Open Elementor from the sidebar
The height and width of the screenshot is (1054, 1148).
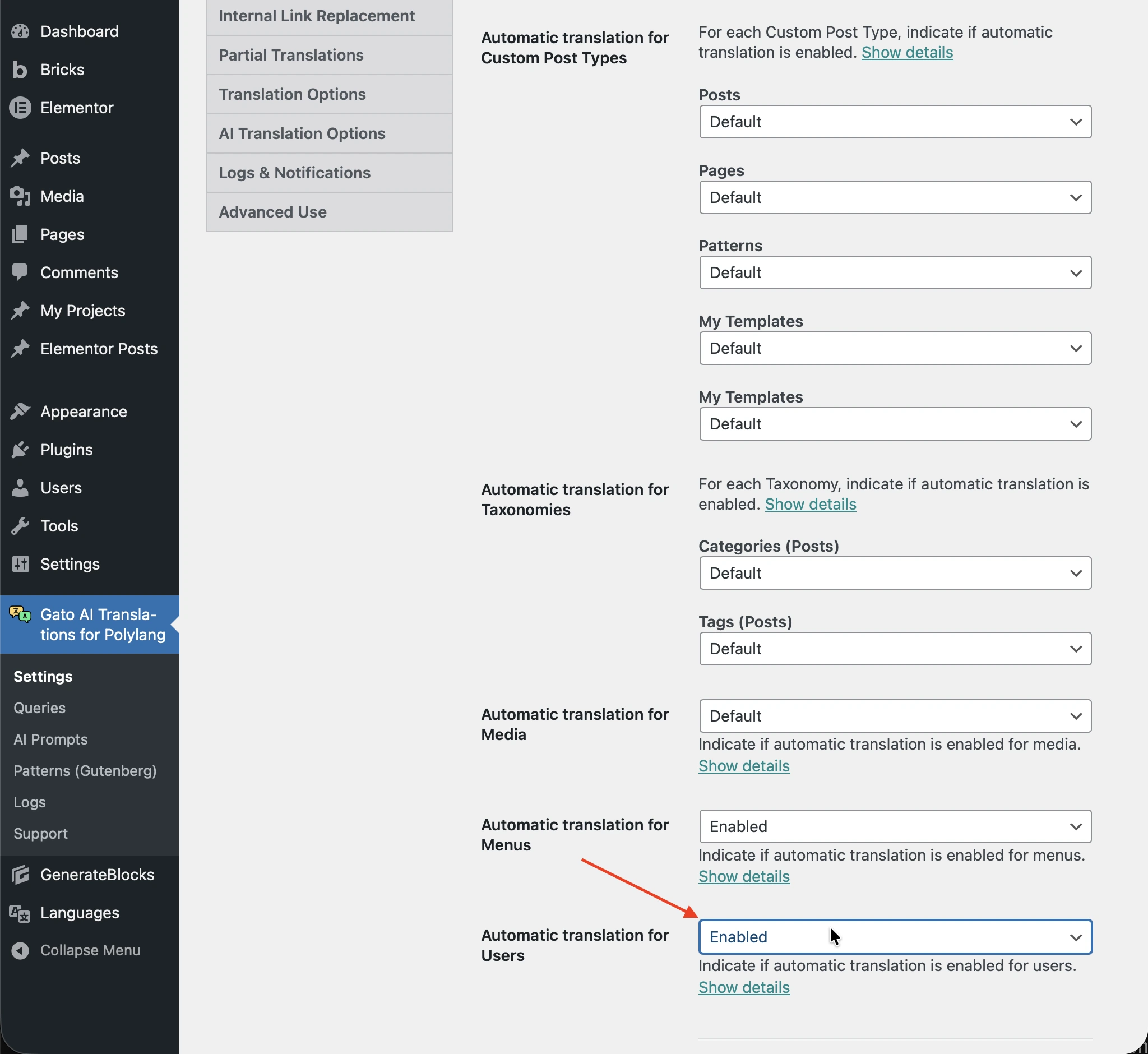coord(21,107)
